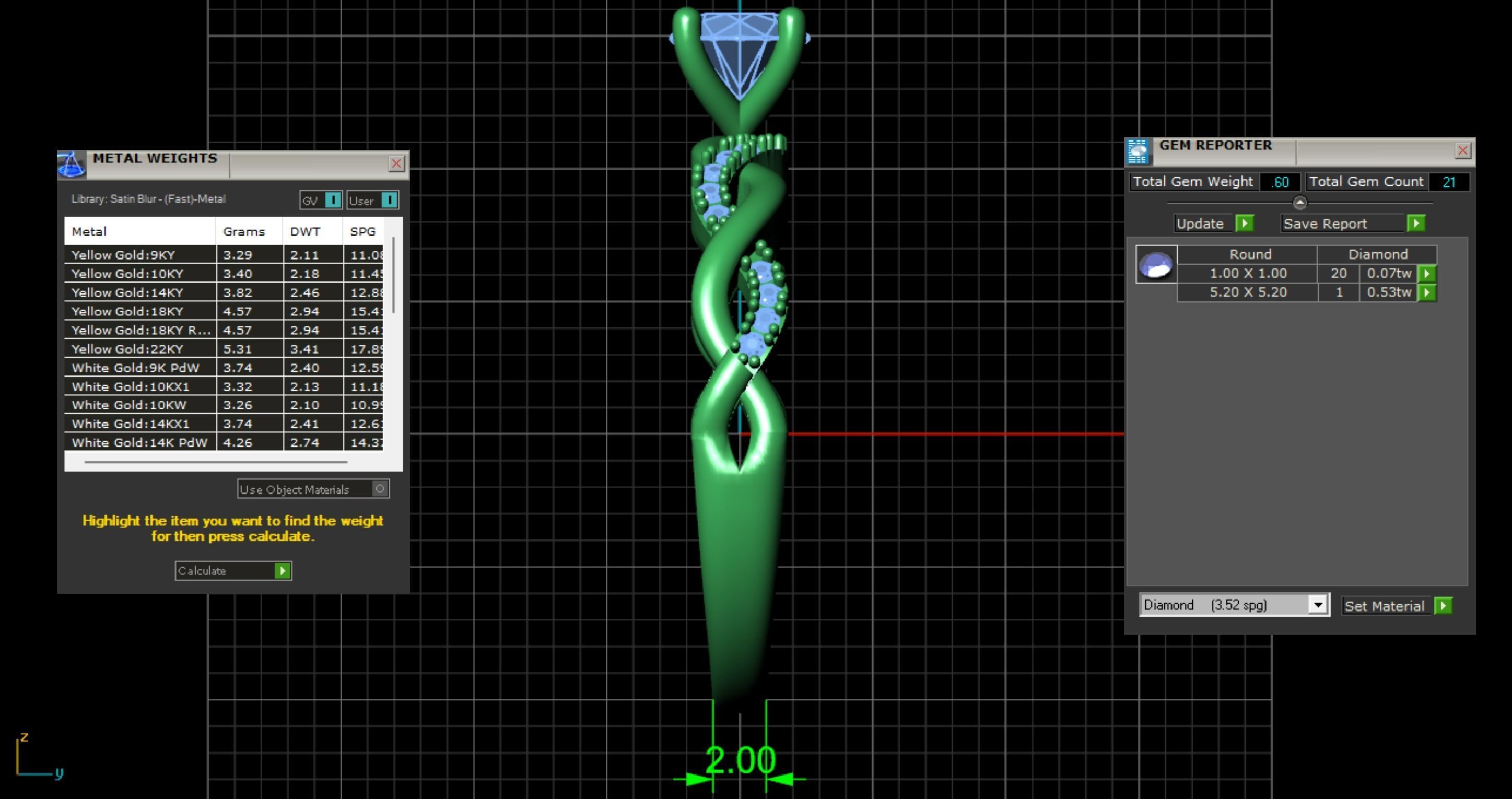Viewport: 1512px width, 799px height.
Task: Click the 5.20 X 5.20 gem size cell
Action: point(1247,292)
